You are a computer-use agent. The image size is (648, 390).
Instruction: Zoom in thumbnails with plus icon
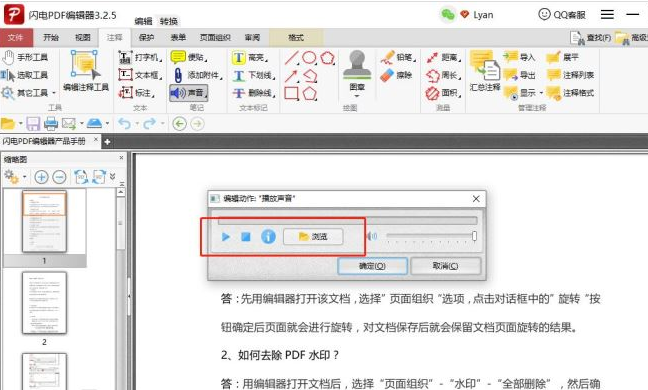click(41, 177)
